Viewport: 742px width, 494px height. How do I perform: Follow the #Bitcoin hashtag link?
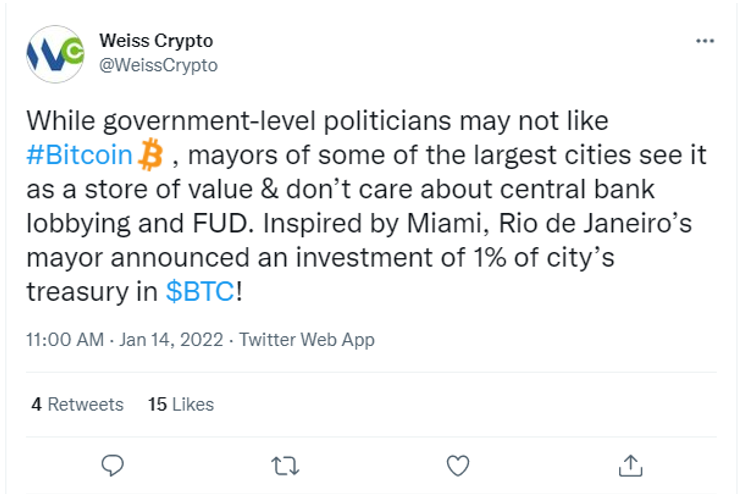(79, 155)
